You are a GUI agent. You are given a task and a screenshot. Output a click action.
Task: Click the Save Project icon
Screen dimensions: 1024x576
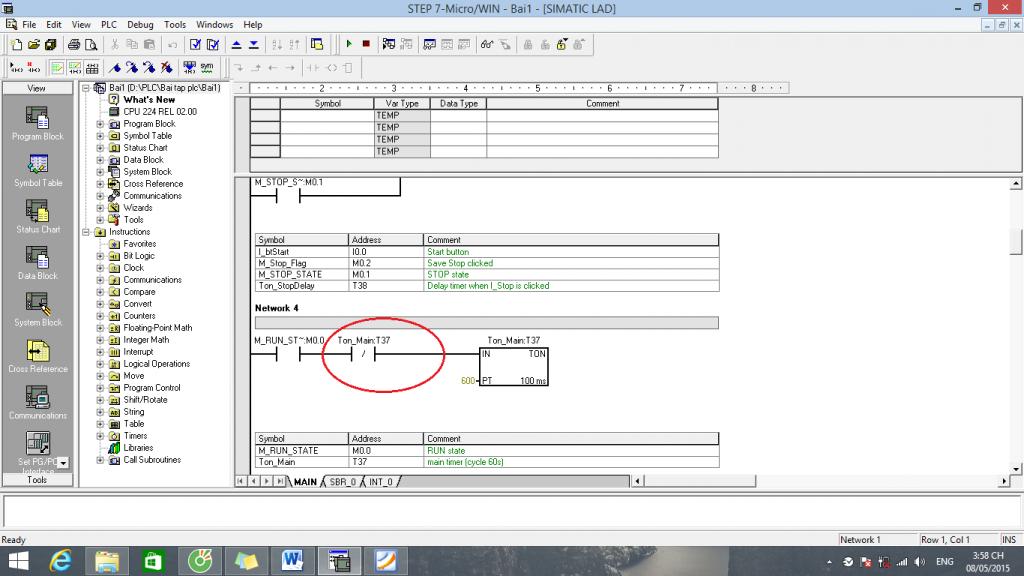[x=50, y=44]
